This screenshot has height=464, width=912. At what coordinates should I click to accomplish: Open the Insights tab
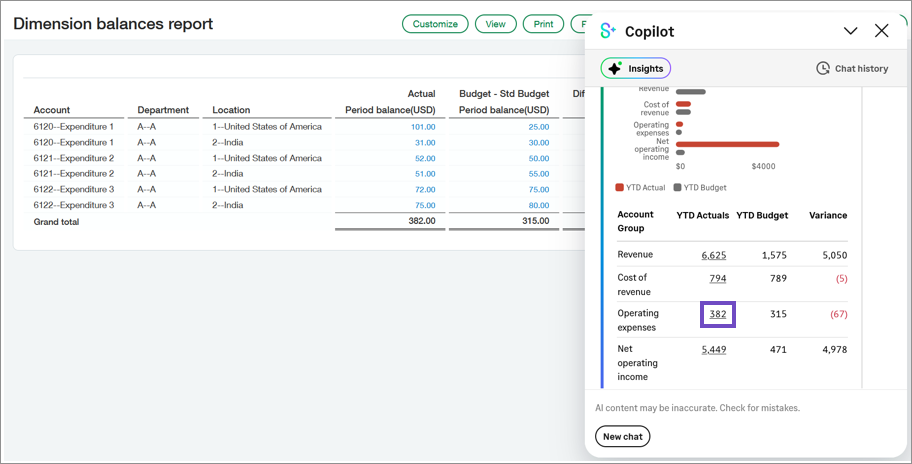point(636,68)
